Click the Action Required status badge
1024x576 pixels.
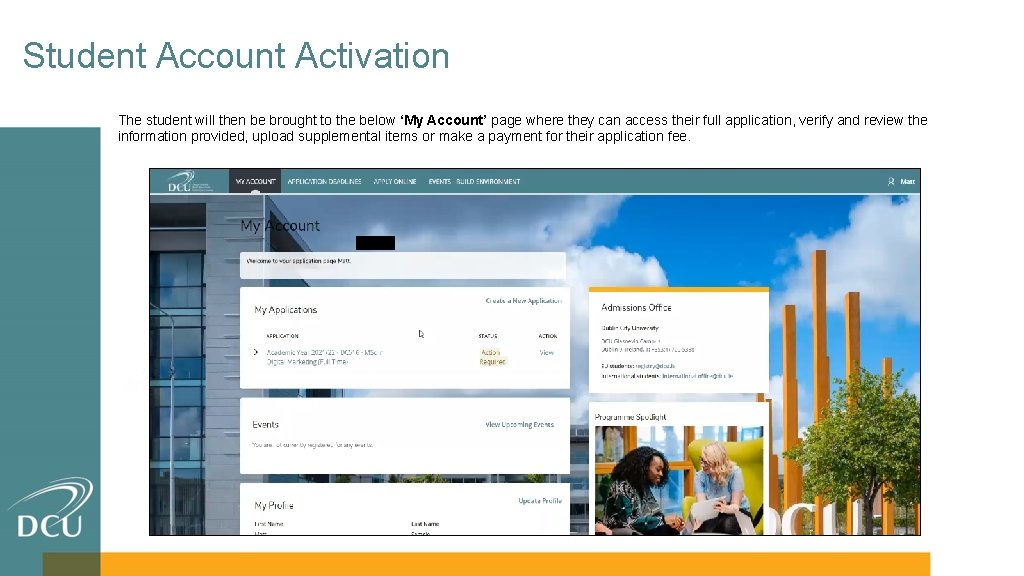click(492, 357)
